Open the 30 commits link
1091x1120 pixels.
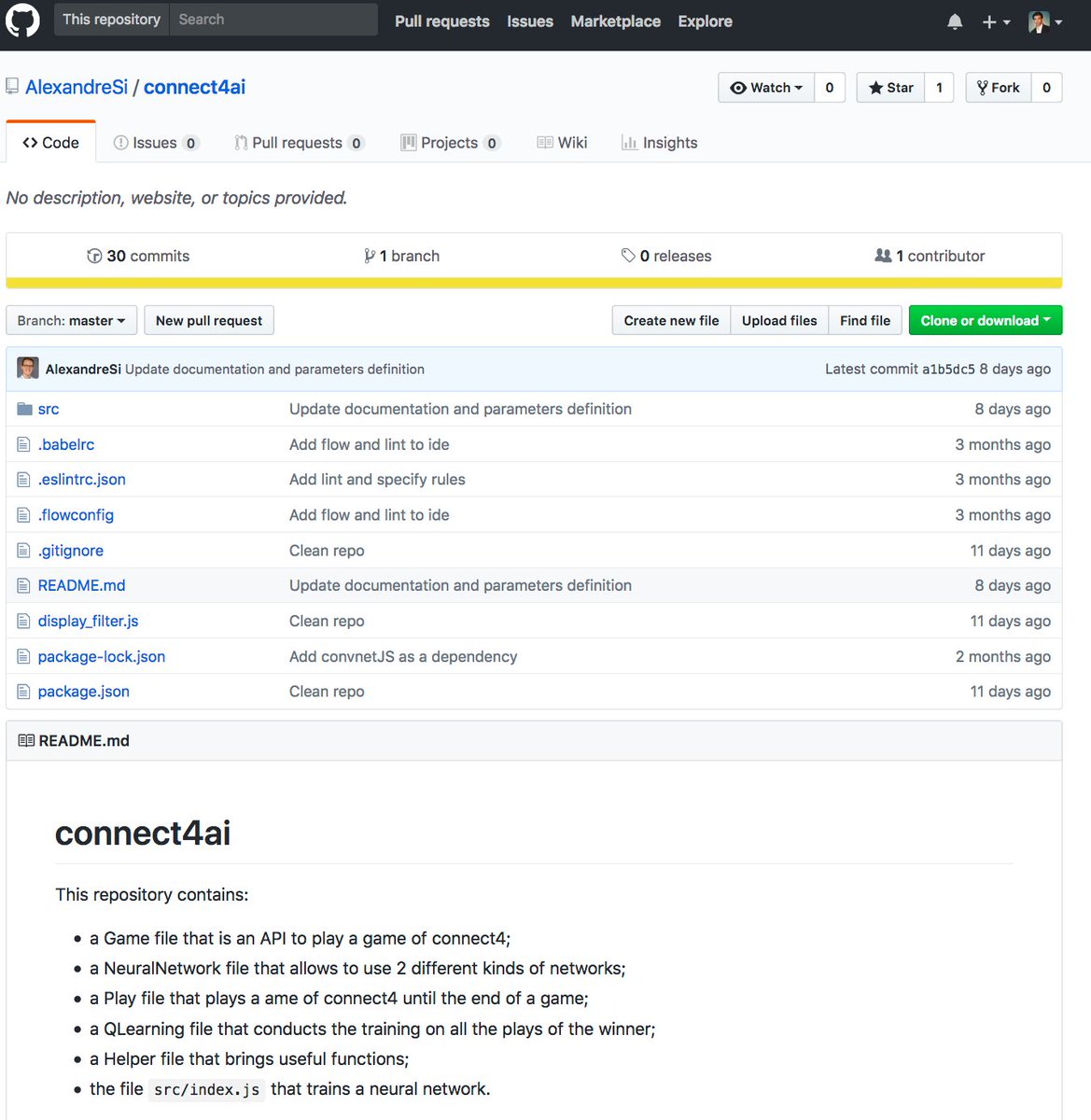(x=138, y=256)
